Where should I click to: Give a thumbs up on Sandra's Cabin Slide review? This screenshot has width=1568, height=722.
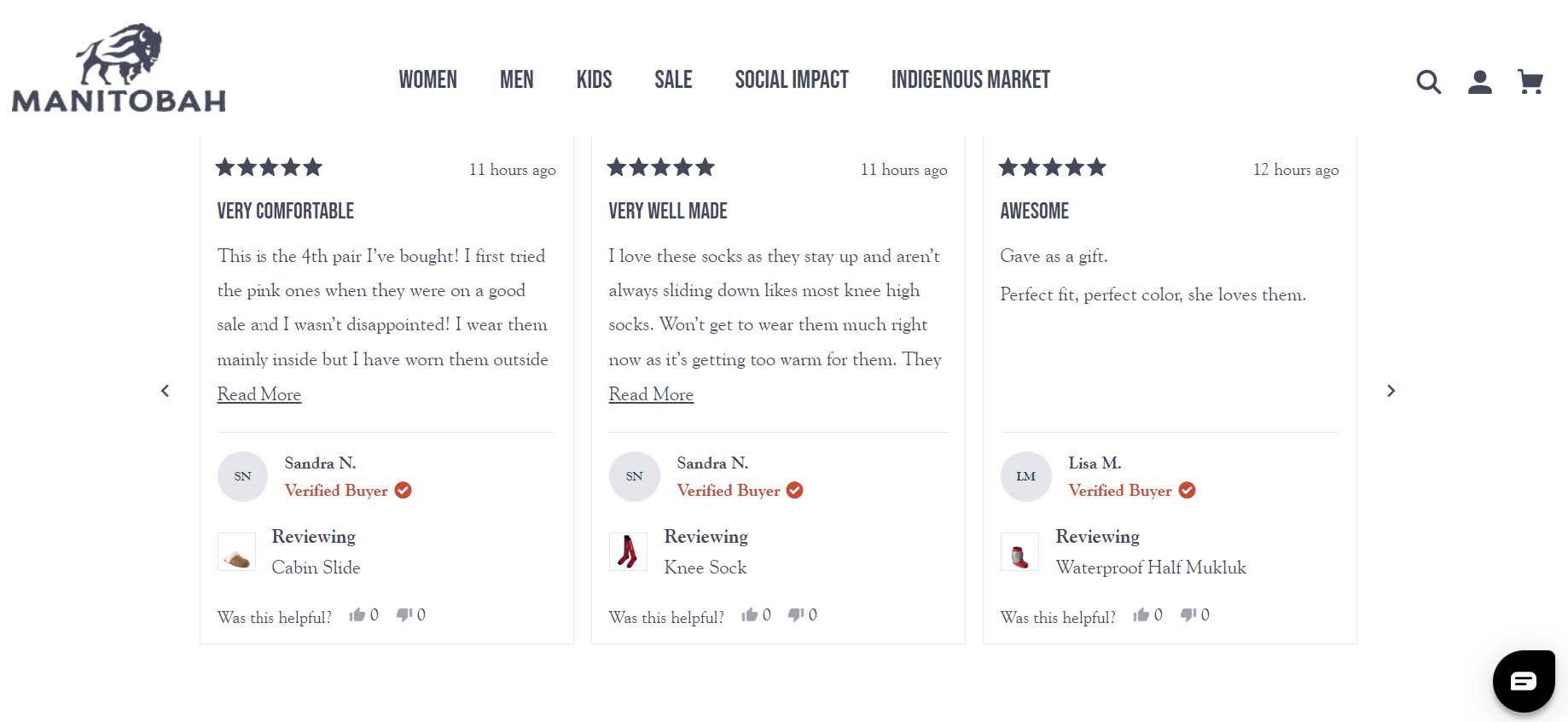coord(358,614)
